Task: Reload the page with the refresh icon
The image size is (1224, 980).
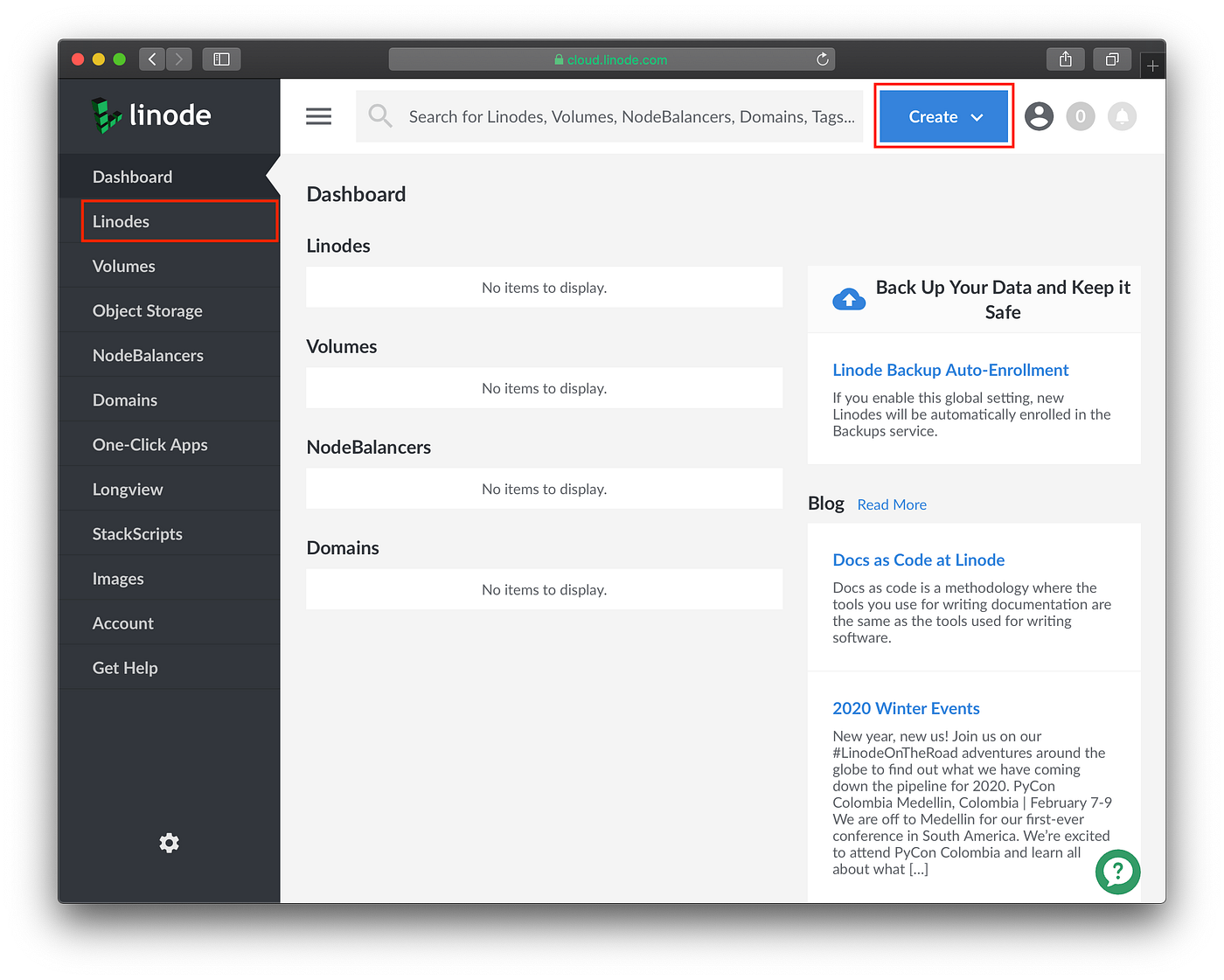Action: click(822, 59)
